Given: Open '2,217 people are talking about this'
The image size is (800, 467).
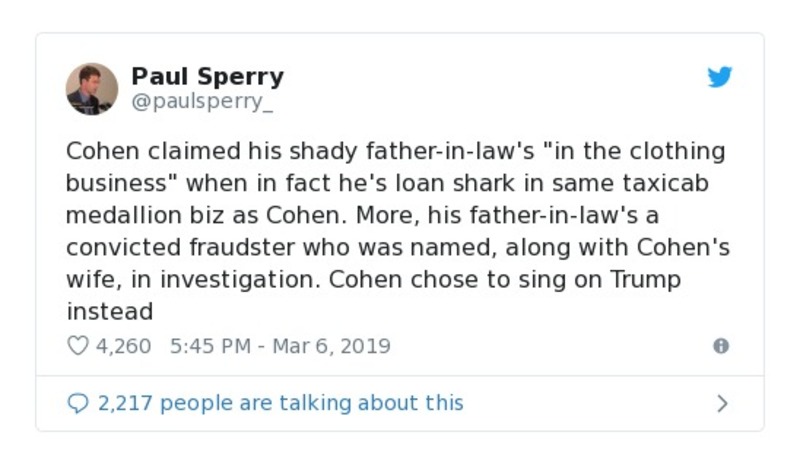Looking at the screenshot, I should [x=280, y=403].
